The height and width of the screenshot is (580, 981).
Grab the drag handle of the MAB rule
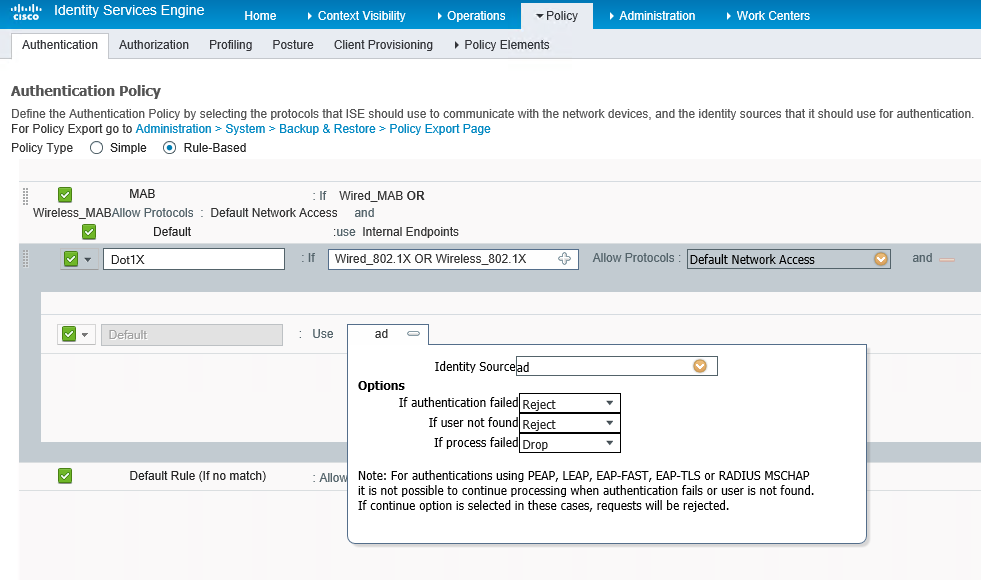(26, 196)
